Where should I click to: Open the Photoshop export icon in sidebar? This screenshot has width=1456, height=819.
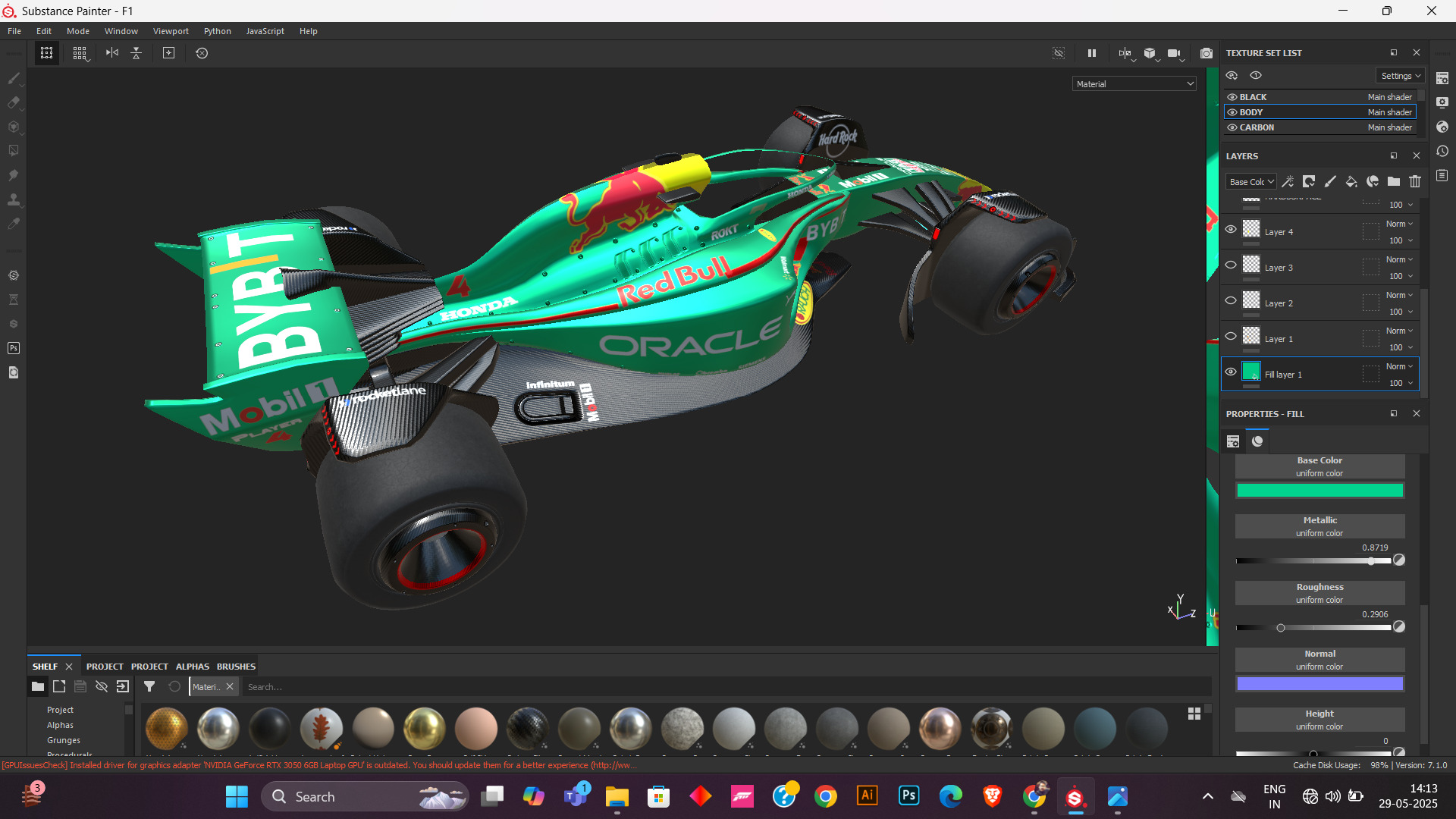tap(14, 348)
